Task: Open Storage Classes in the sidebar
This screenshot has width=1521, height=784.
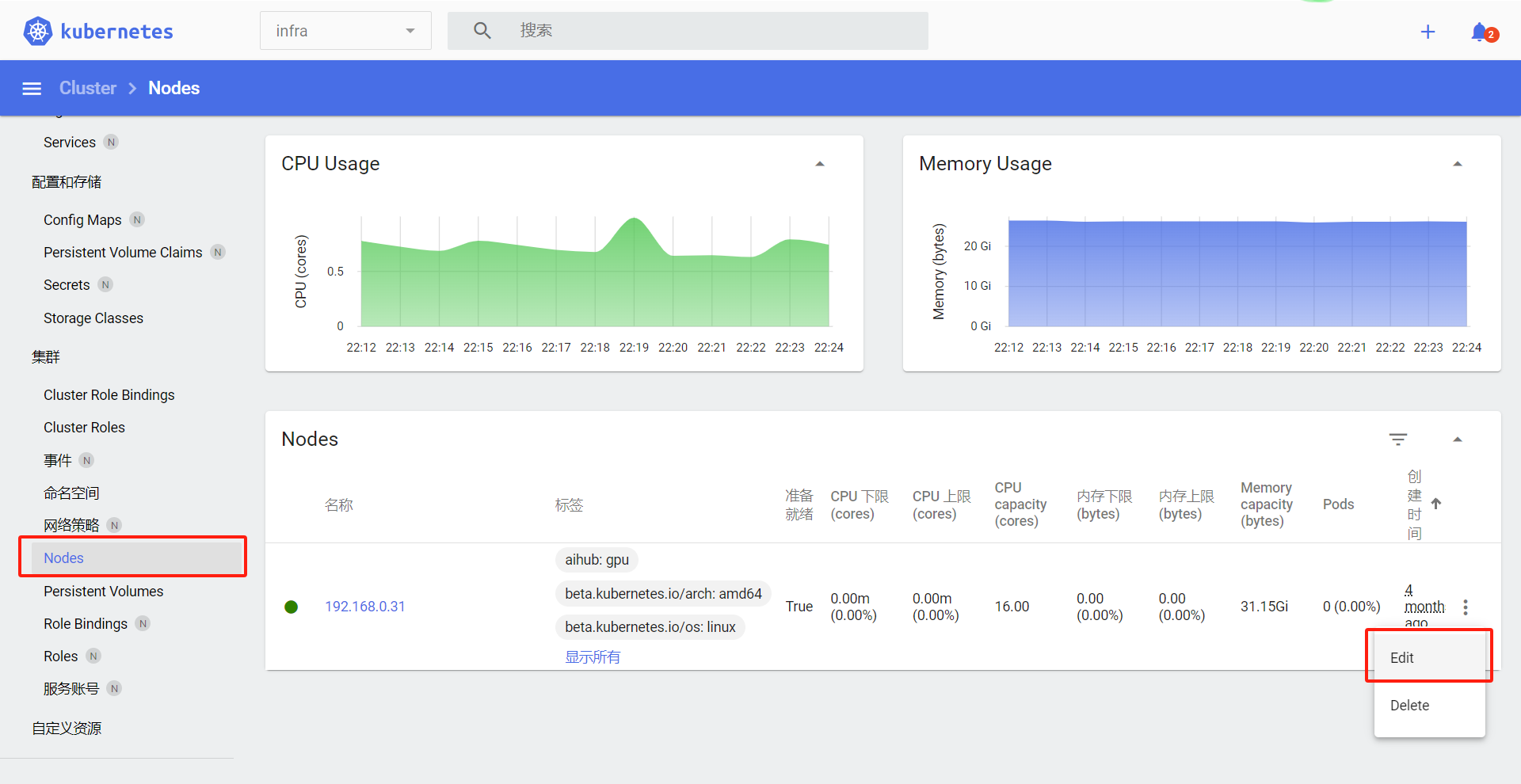Action: (x=93, y=318)
